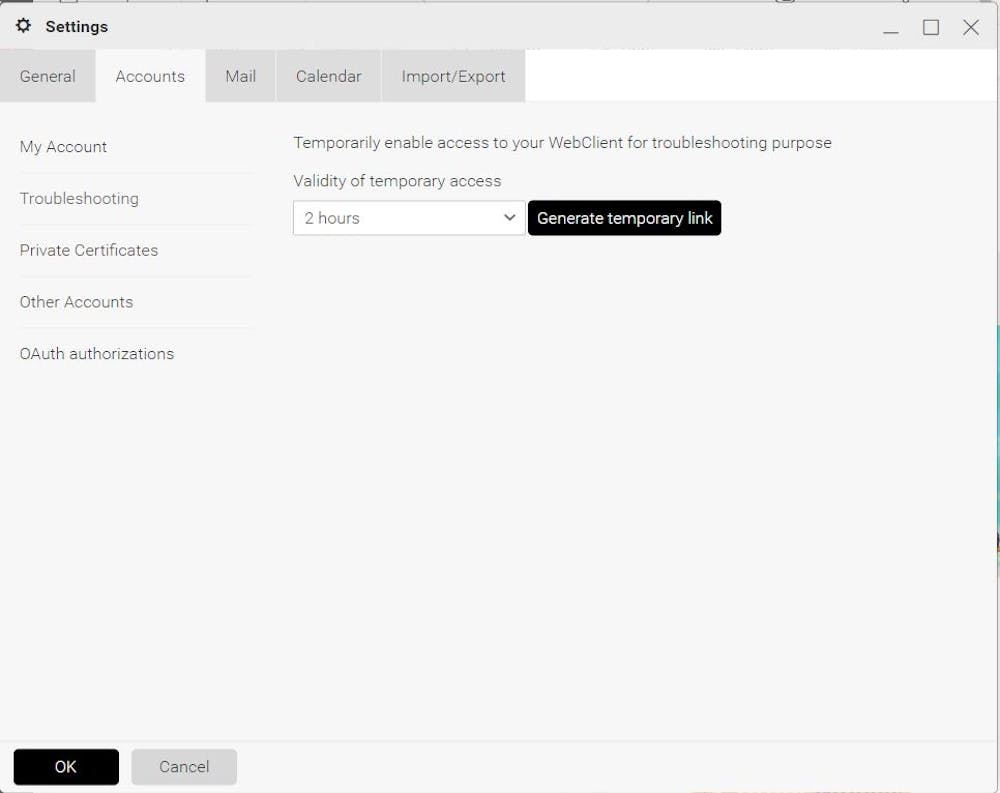Open the Mail settings tab
The height and width of the screenshot is (793, 1000).
tap(240, 76)
